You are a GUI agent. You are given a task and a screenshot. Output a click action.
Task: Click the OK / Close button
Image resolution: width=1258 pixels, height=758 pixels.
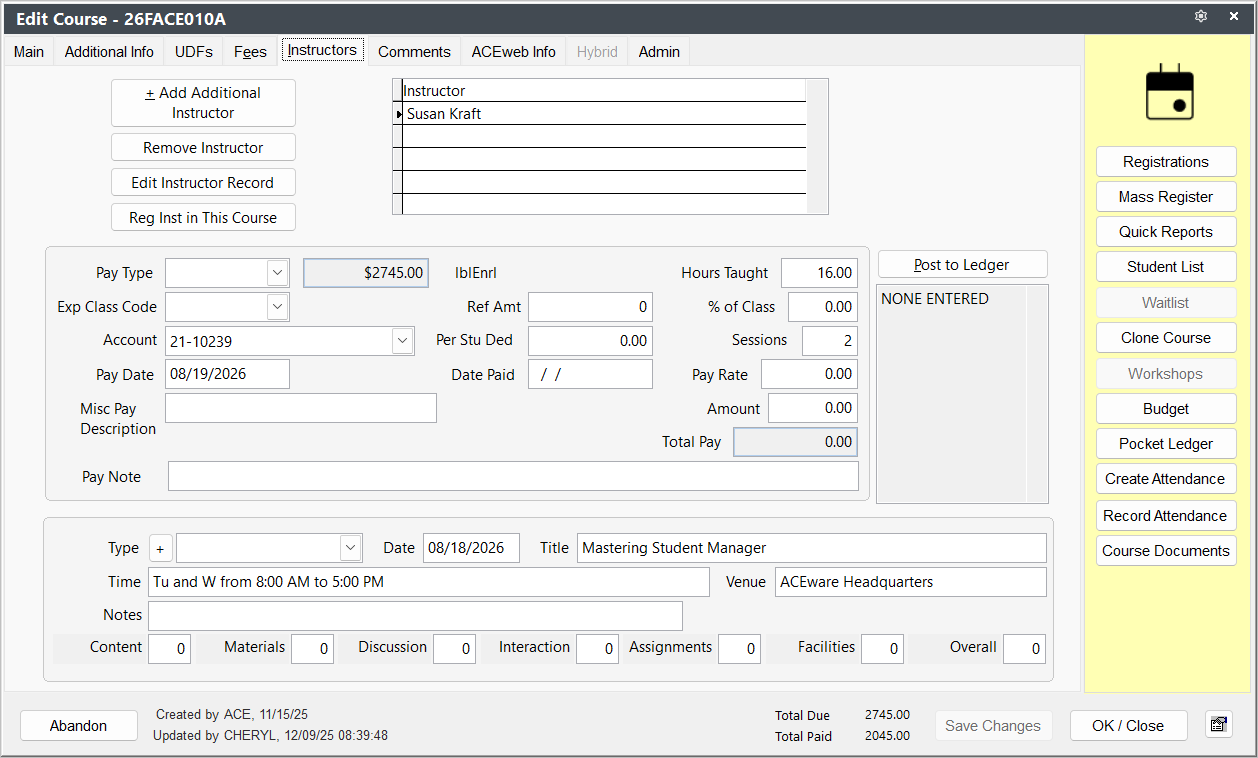(1128, 726)
